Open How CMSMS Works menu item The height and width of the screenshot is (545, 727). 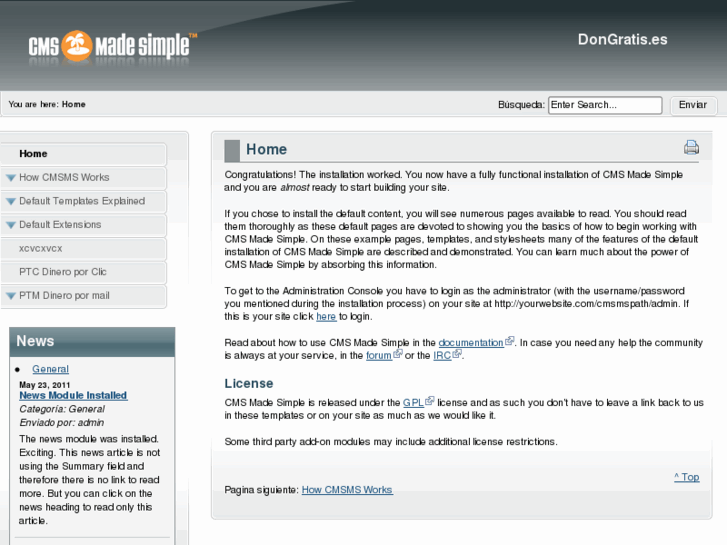pos(83,178)
